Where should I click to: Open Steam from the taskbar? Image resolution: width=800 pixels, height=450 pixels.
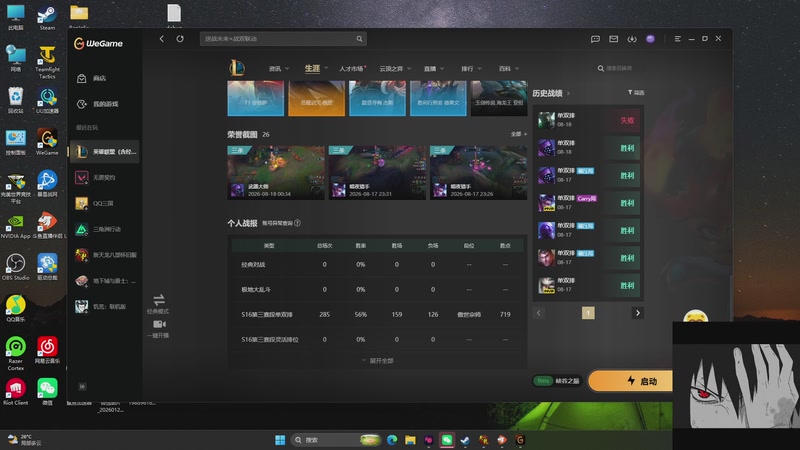[465, 440]
